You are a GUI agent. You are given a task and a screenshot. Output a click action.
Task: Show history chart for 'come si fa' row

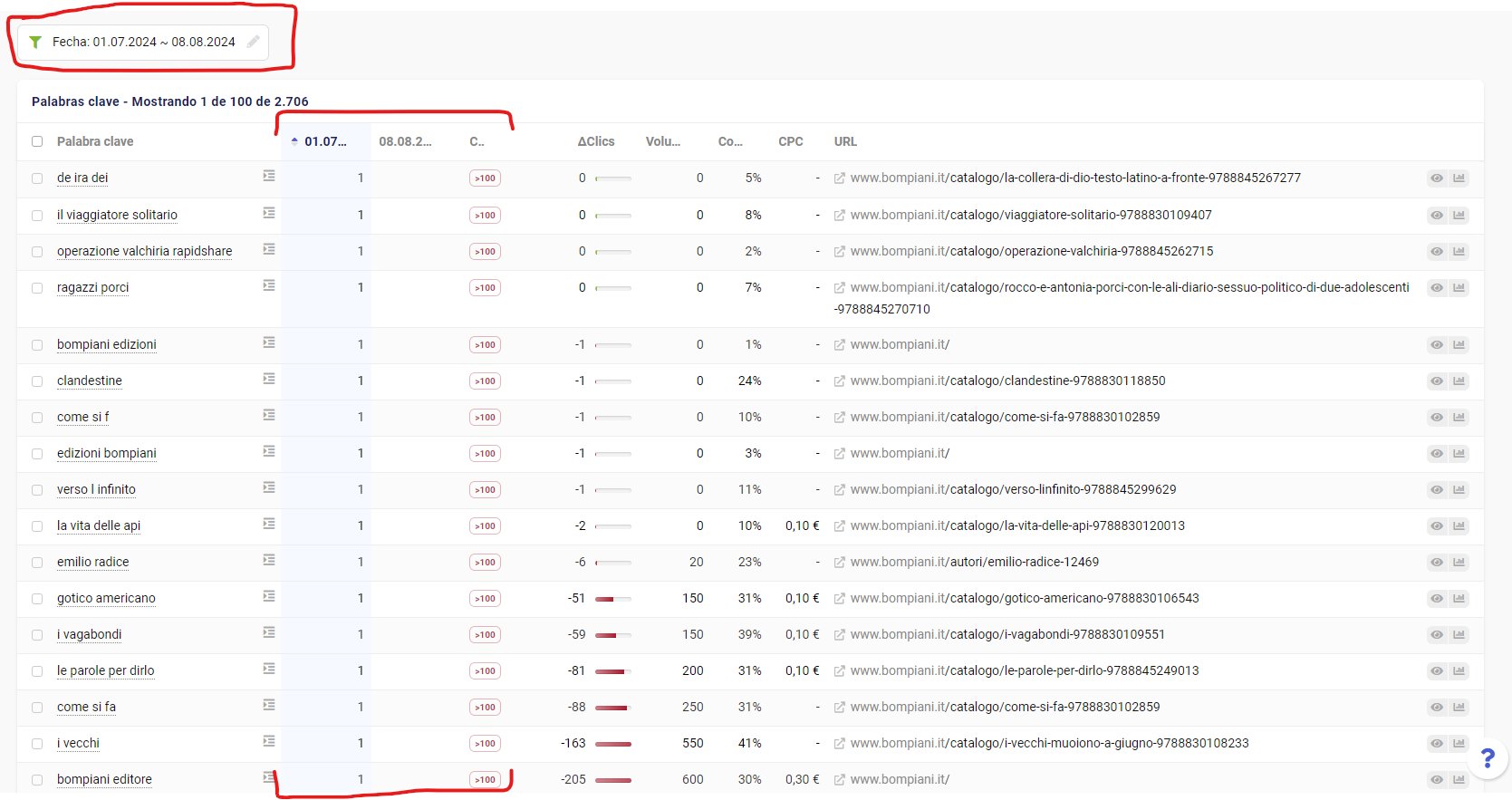click(x=1459, y=707)
